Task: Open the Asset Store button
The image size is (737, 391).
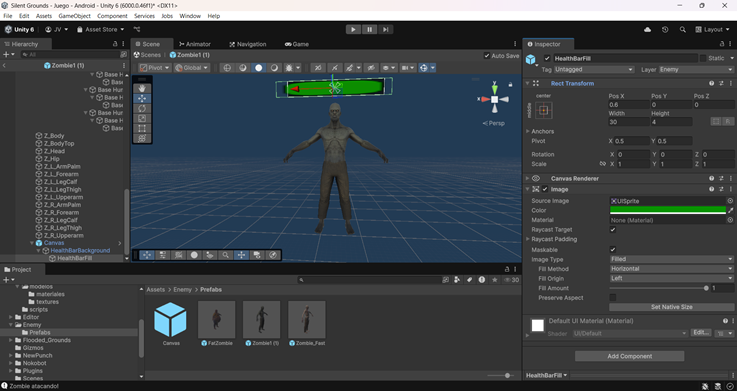Action: point(101,29)
